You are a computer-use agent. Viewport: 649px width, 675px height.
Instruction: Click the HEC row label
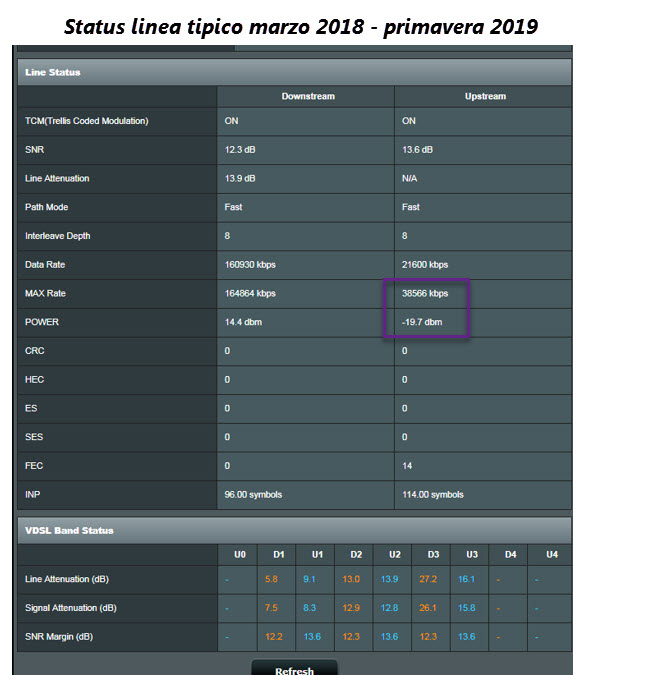click(x=34, y=380)
